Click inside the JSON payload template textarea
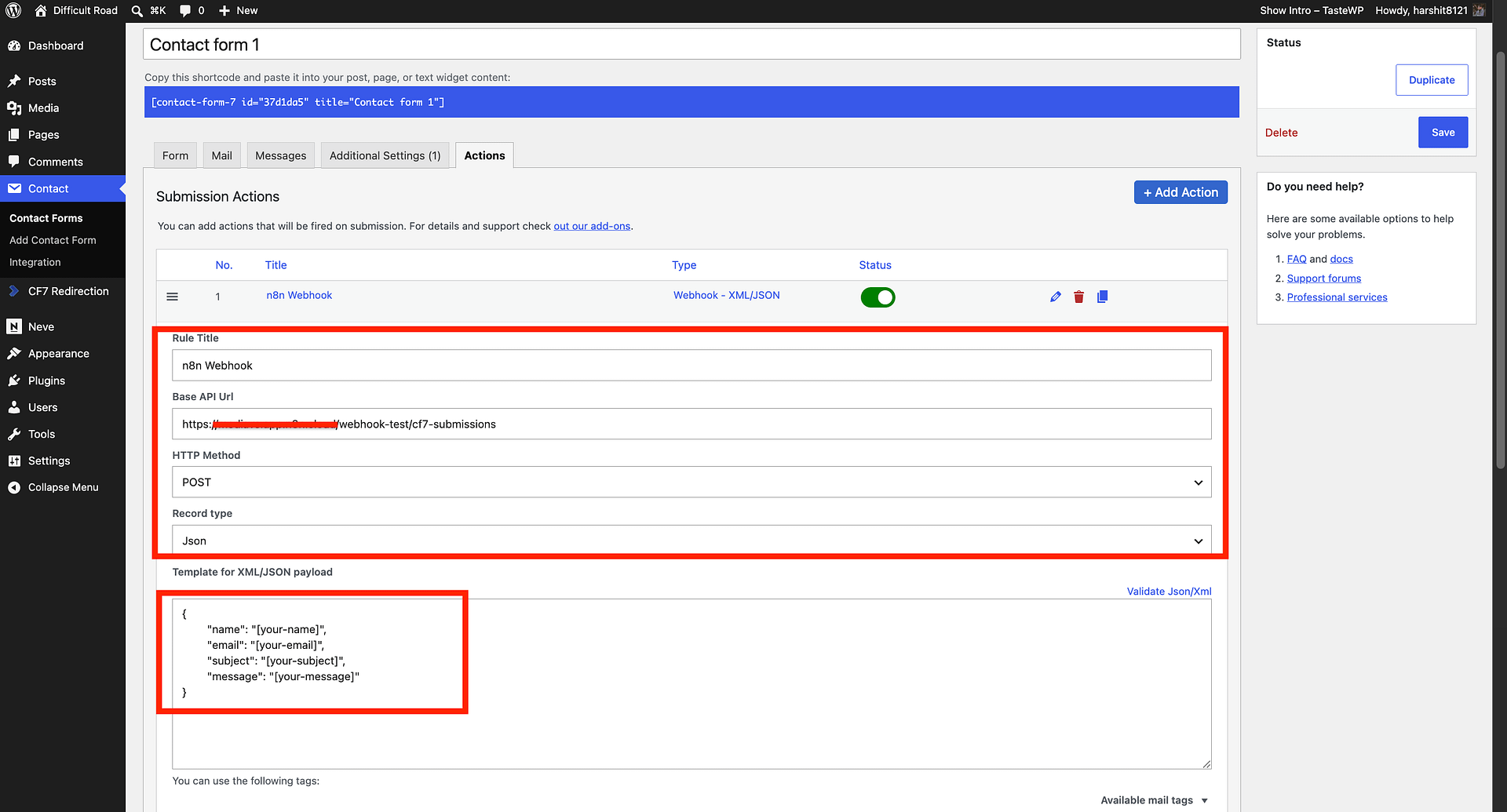 tap(691, 684)
